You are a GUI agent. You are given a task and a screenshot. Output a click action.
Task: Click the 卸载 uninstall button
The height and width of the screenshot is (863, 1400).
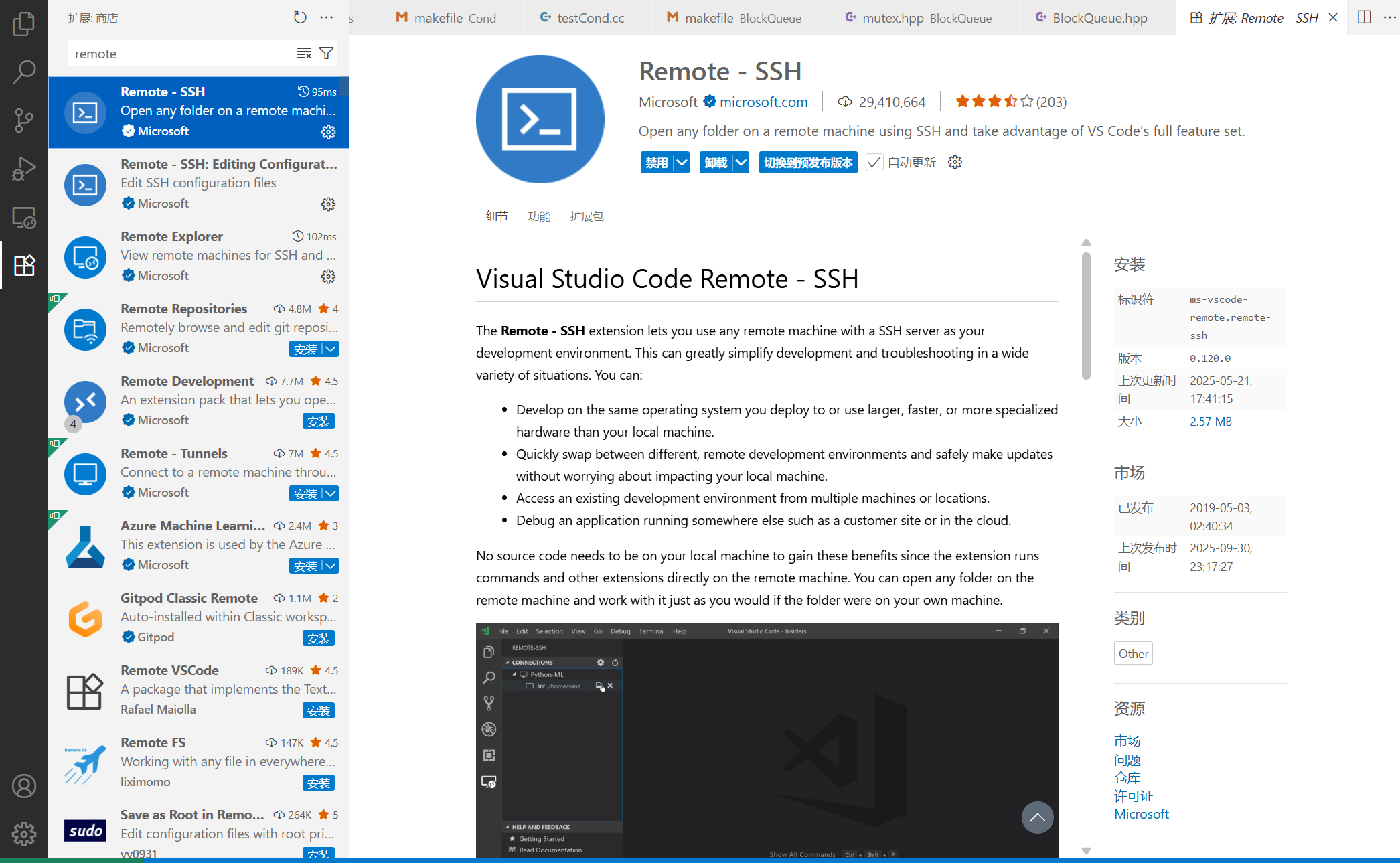pyautogui.click(x=716, y=163)
